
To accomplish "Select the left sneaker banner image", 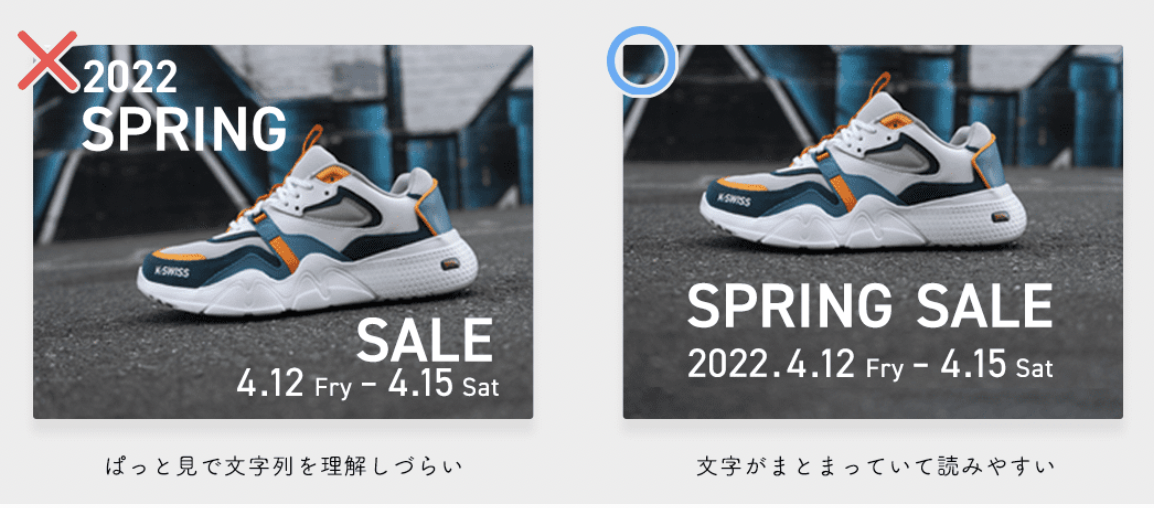I will (x=283, y=232).
